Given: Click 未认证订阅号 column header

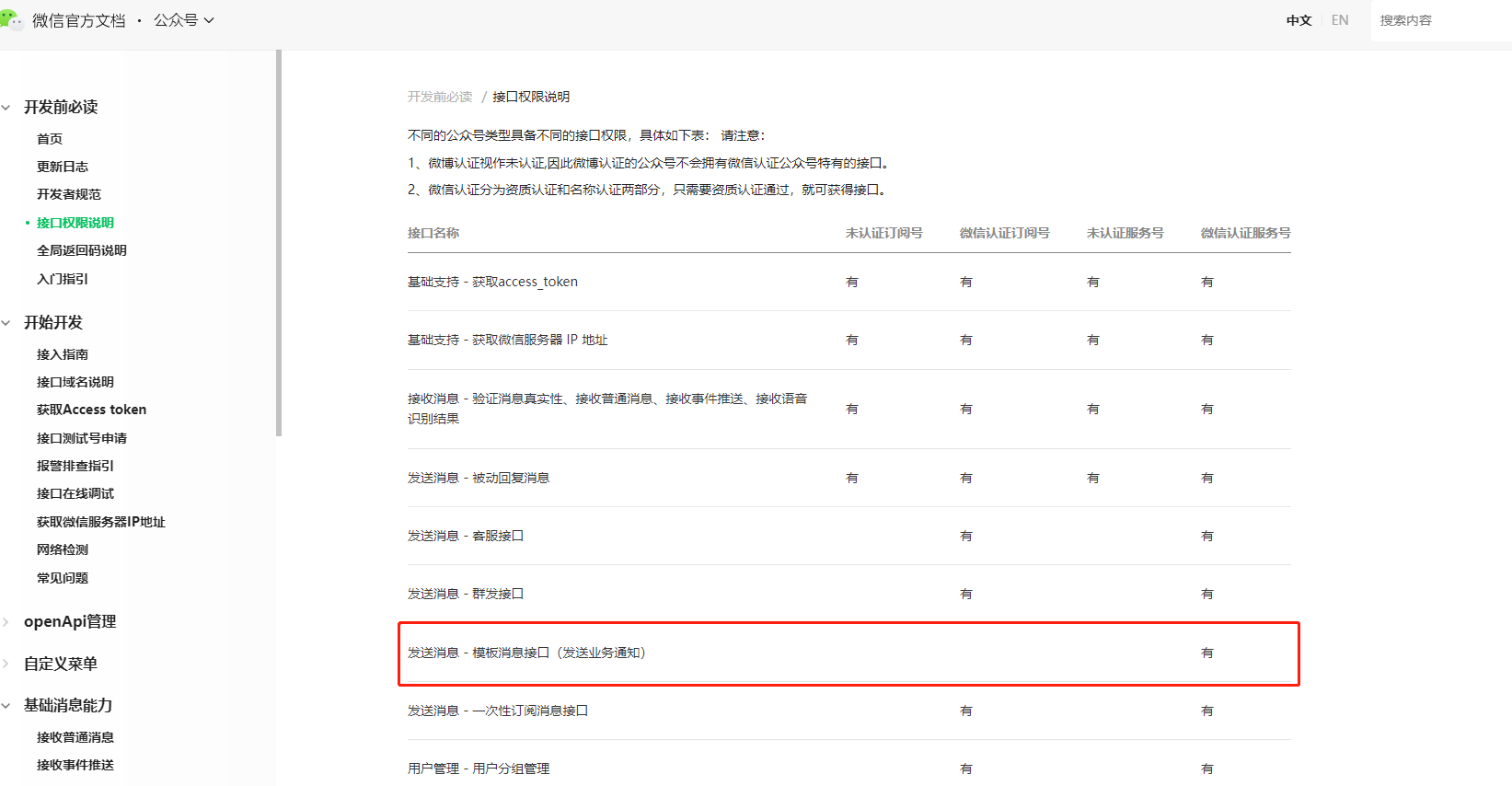Looking at the screenshot, I should click(x=884, y=233).
